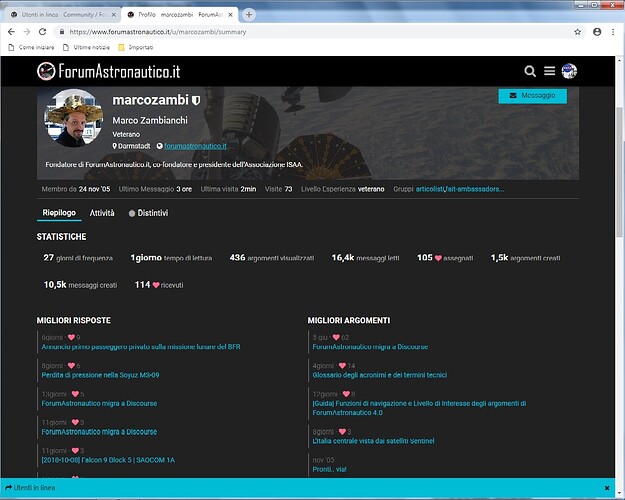Open the Chrome profile account icon
This screenshot has width=625, height=500.
point(597,32)
